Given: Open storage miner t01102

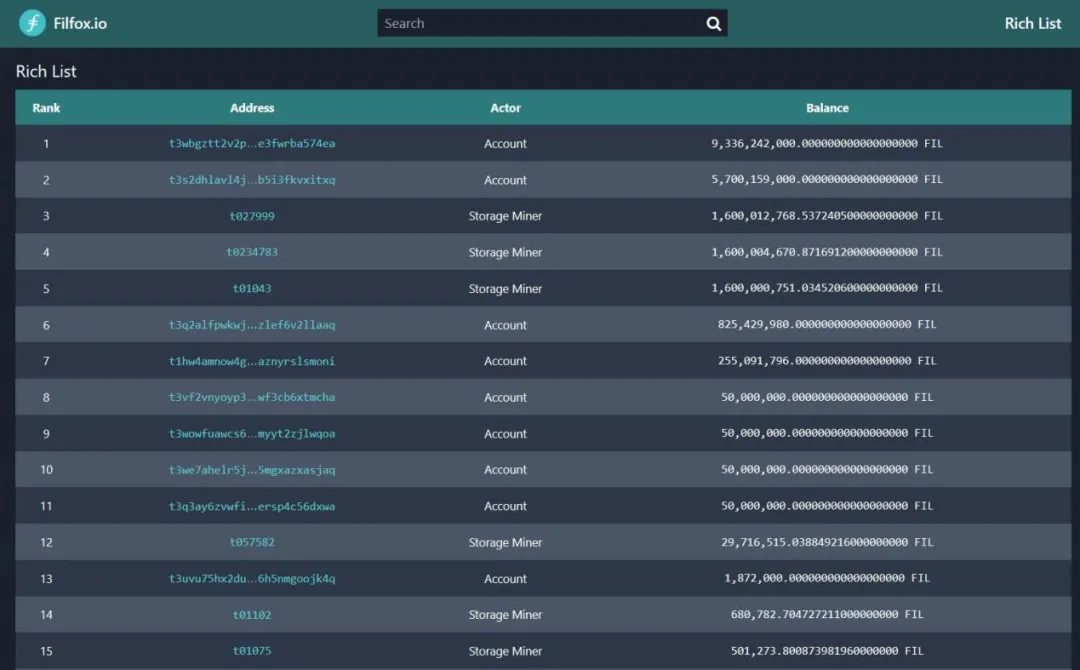Looking at the screenshot, I should coord(252,615).
